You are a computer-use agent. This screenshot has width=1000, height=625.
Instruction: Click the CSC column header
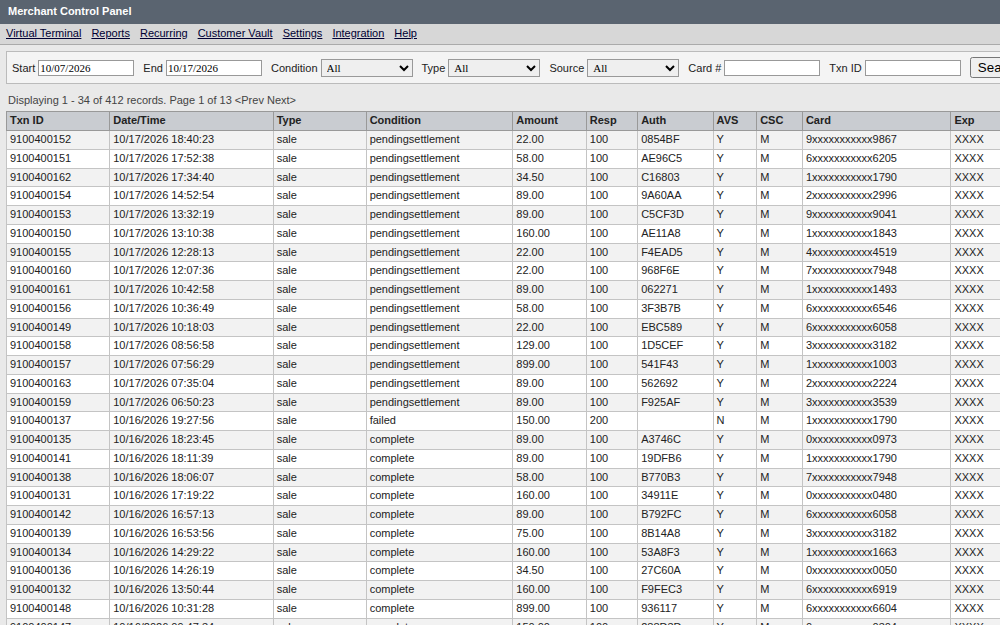click(779, 121)
